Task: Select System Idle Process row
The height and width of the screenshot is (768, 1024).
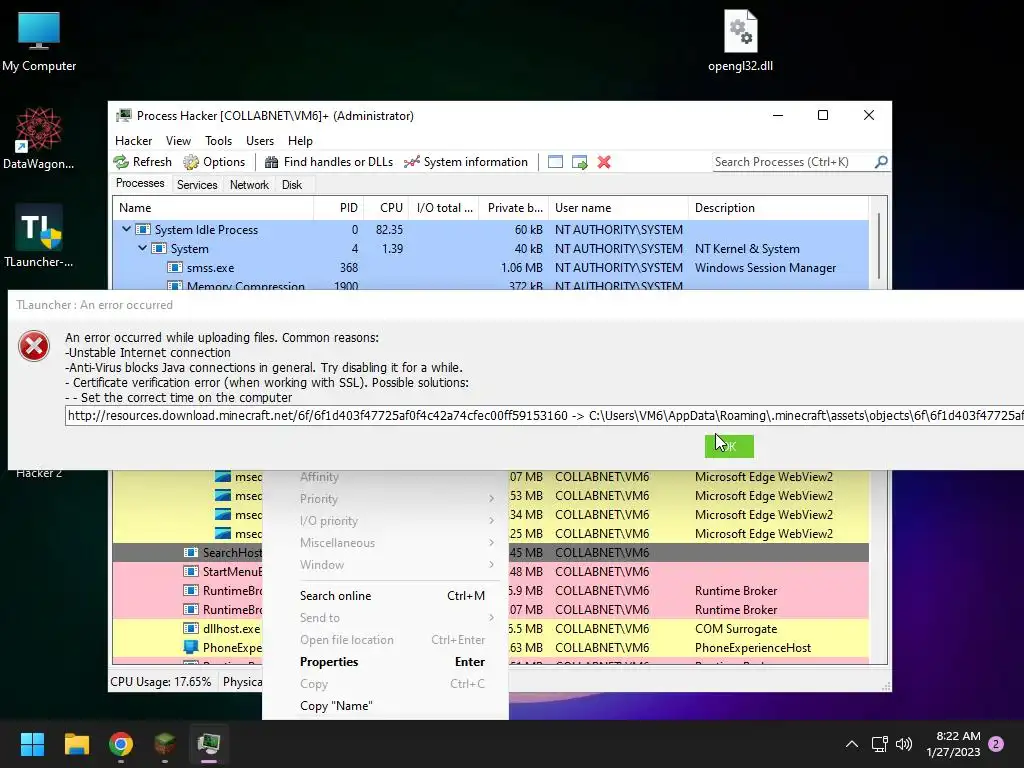Action: click(x=490, y=230)
